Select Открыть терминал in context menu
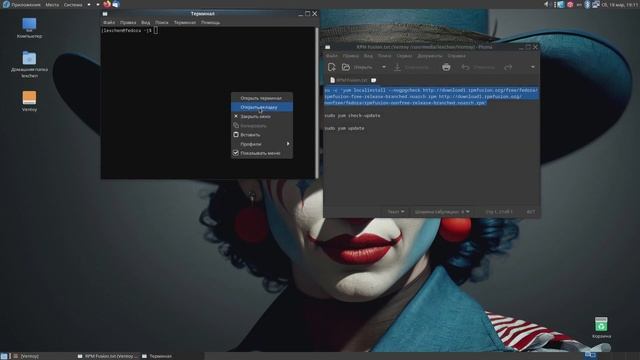The width and height of the screenshot is (640, 360). click(262, 98)
